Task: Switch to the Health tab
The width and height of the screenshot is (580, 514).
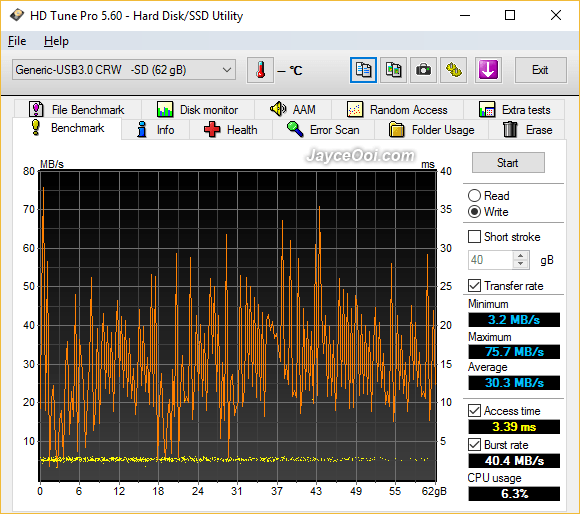Action: [x=231, y=130]
